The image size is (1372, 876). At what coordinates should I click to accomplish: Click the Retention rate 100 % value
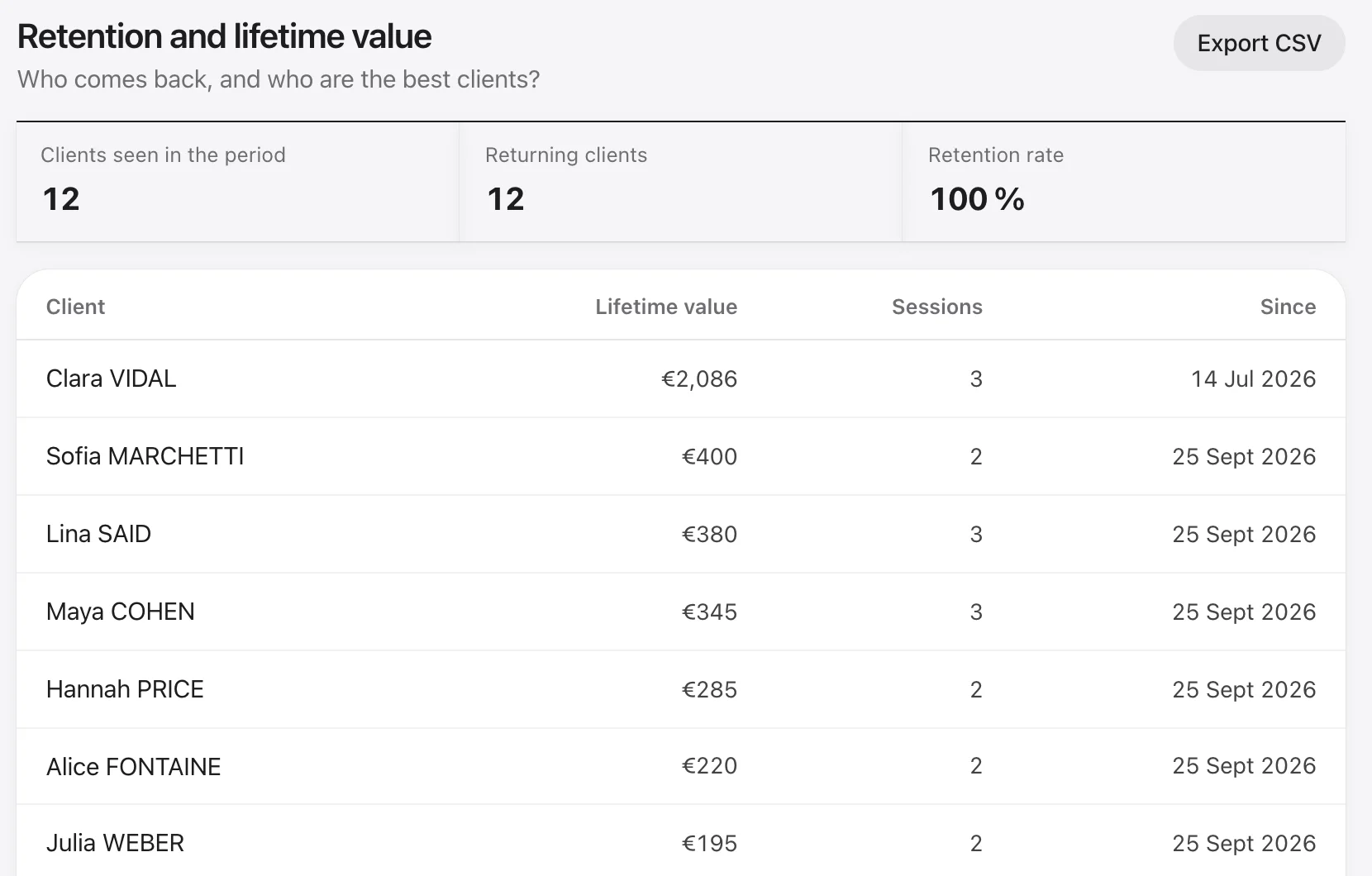[x=977, y=199]
